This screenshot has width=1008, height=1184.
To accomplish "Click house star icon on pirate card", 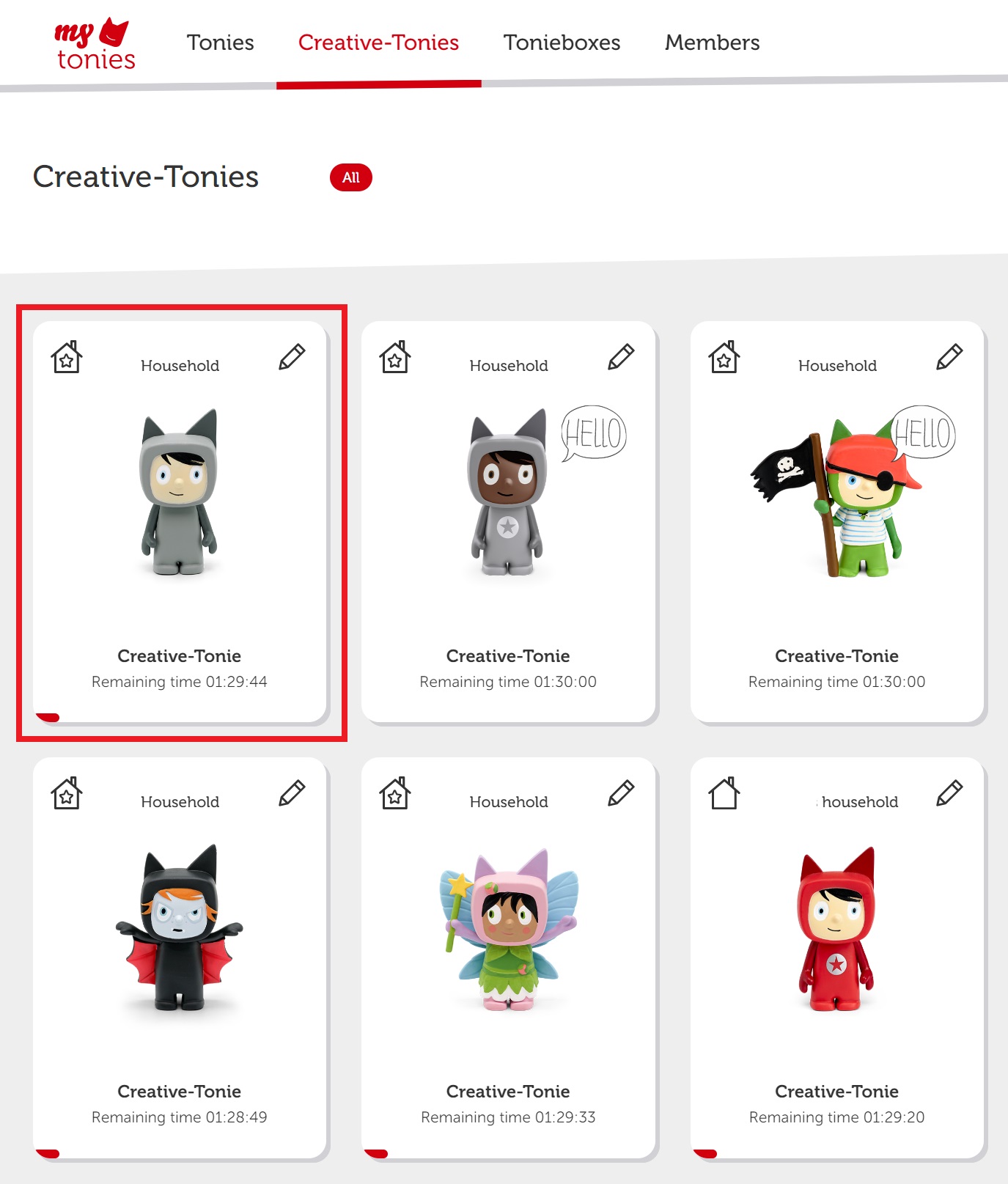I will click(x=724, y=358).
